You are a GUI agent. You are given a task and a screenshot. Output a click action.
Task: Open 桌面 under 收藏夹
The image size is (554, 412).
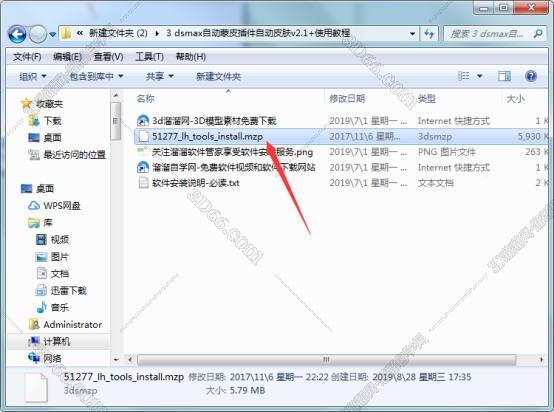pyautogui.click(x=52, y=138)
